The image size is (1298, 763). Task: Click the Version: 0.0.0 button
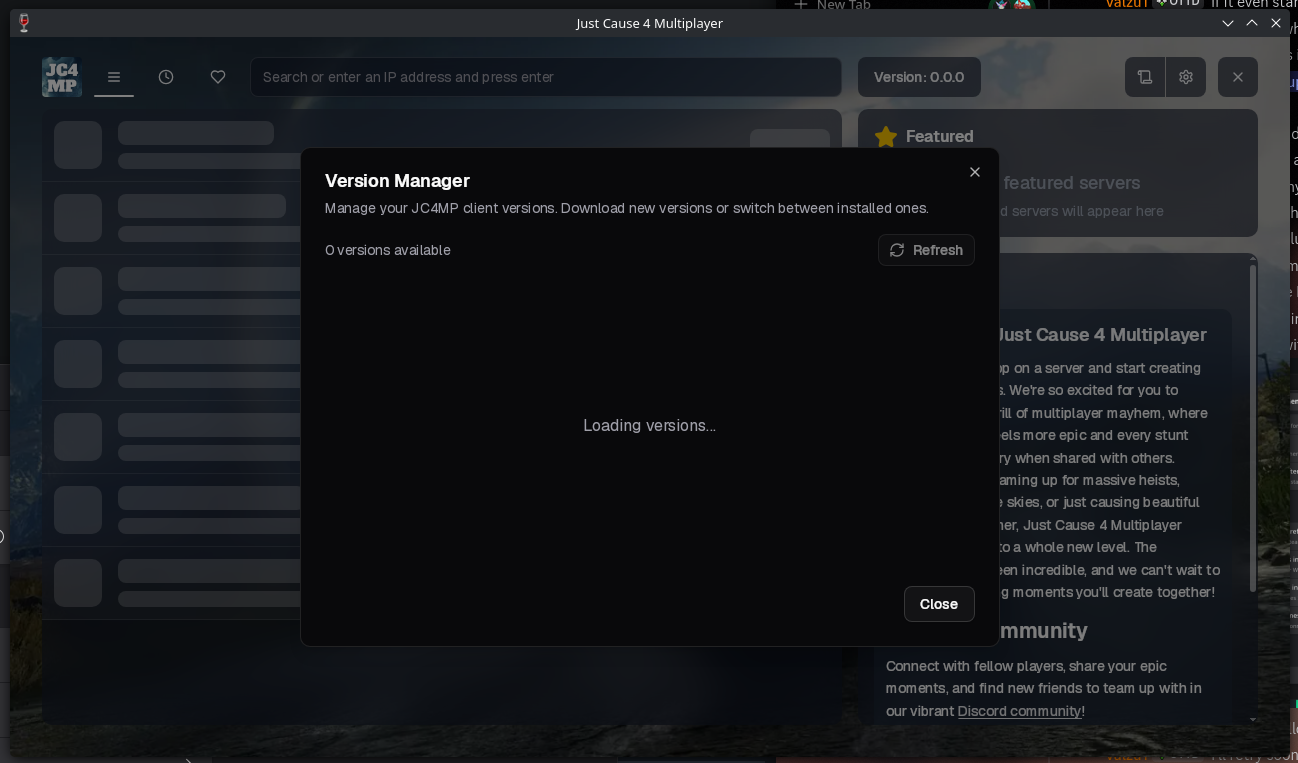click(x=919, y=77)
